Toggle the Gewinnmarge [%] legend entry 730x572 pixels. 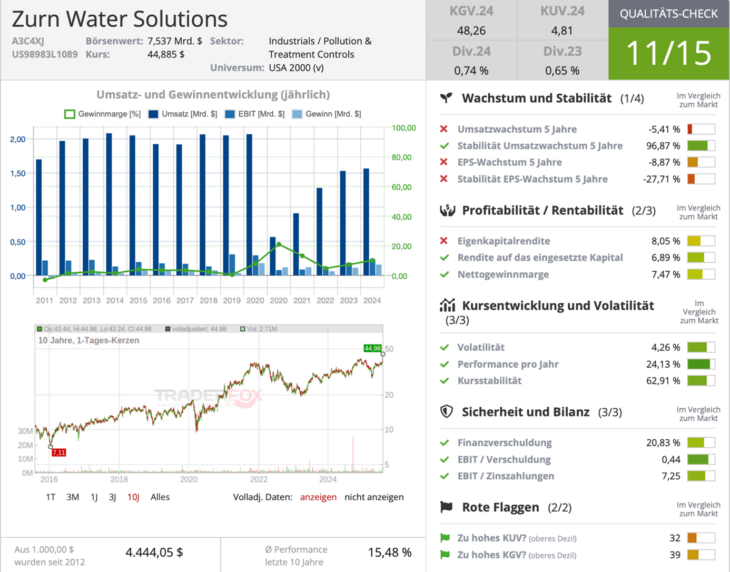click(x=102, y=114)
